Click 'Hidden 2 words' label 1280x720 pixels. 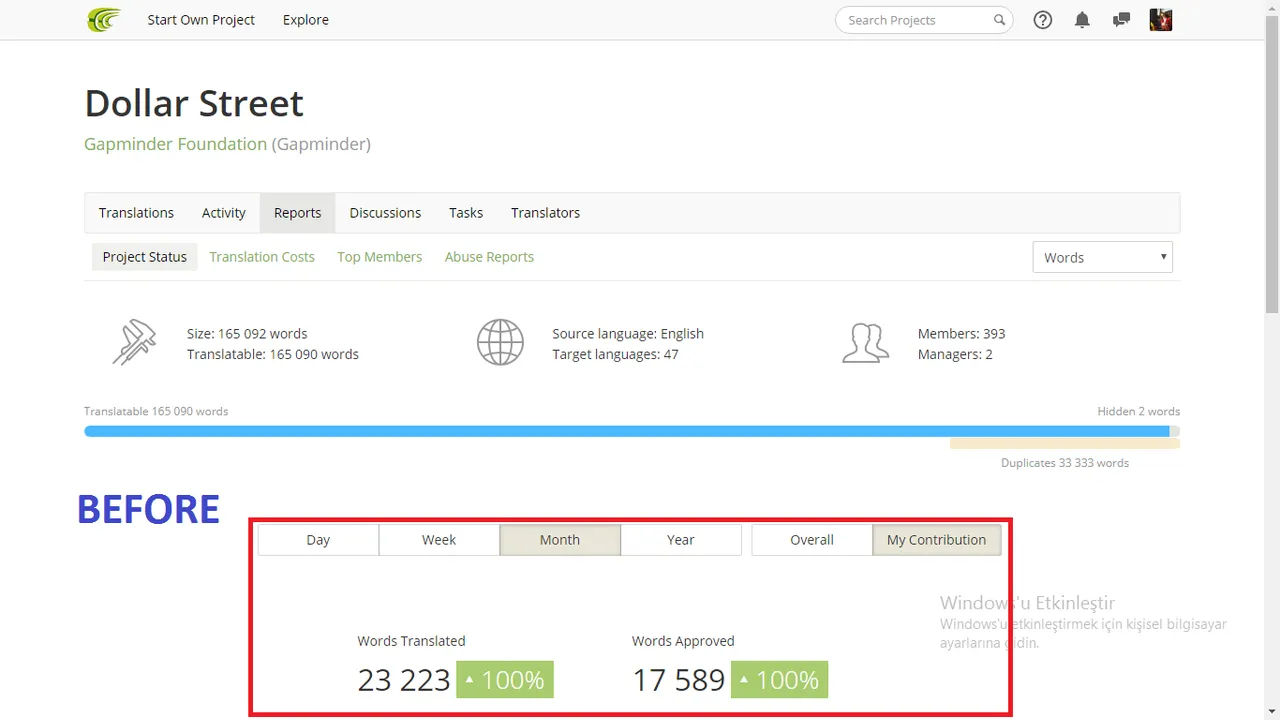1138,411
